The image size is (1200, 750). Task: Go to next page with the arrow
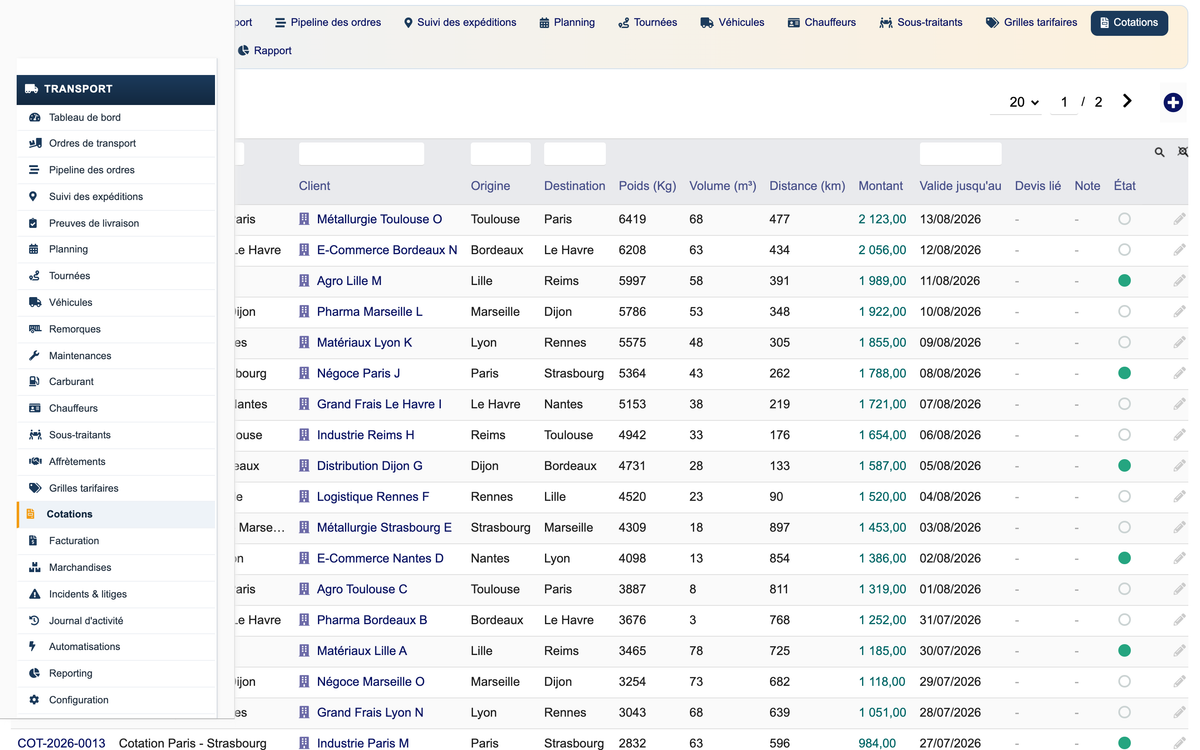[x=1127, y=101]
